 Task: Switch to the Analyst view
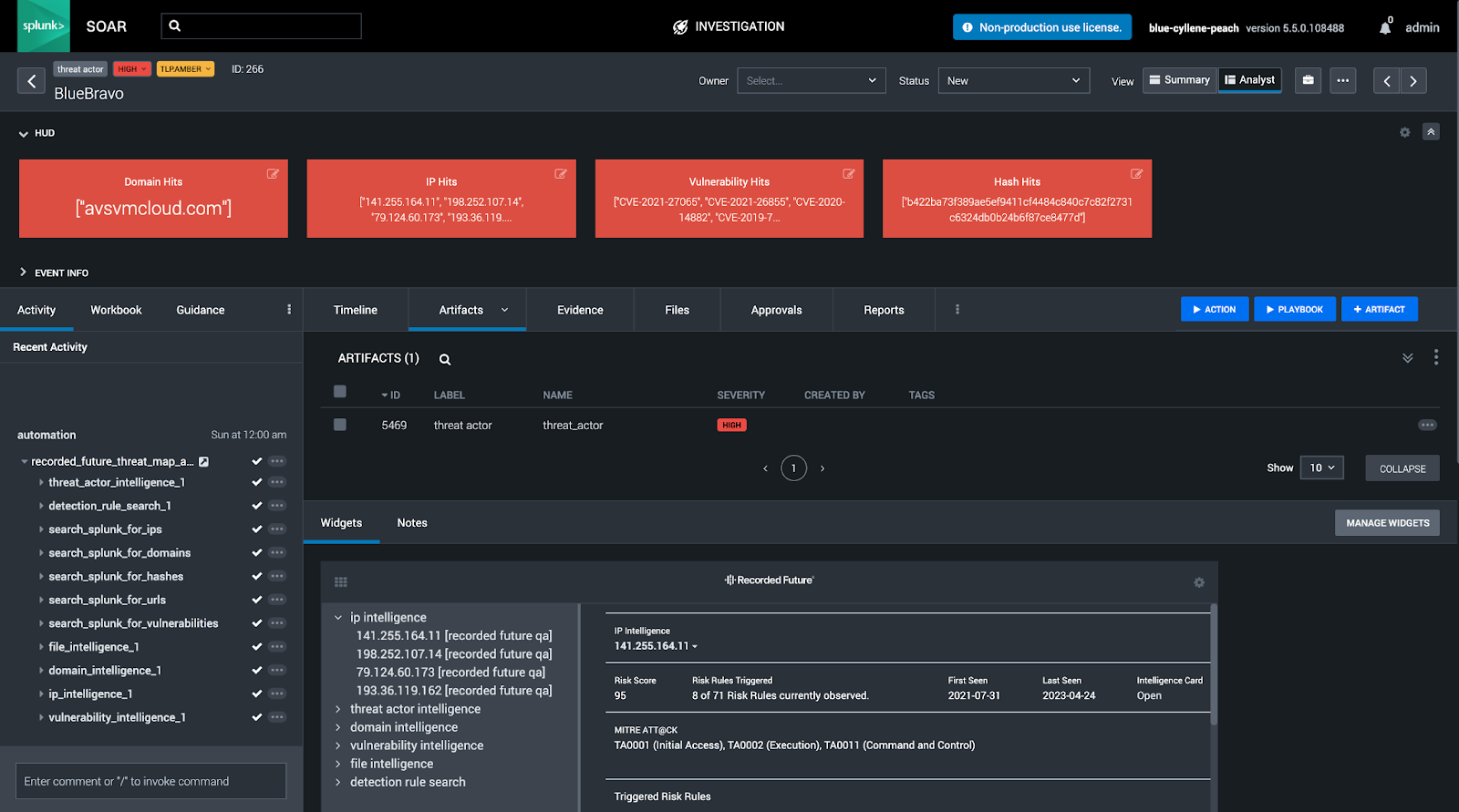point(1249,80)
